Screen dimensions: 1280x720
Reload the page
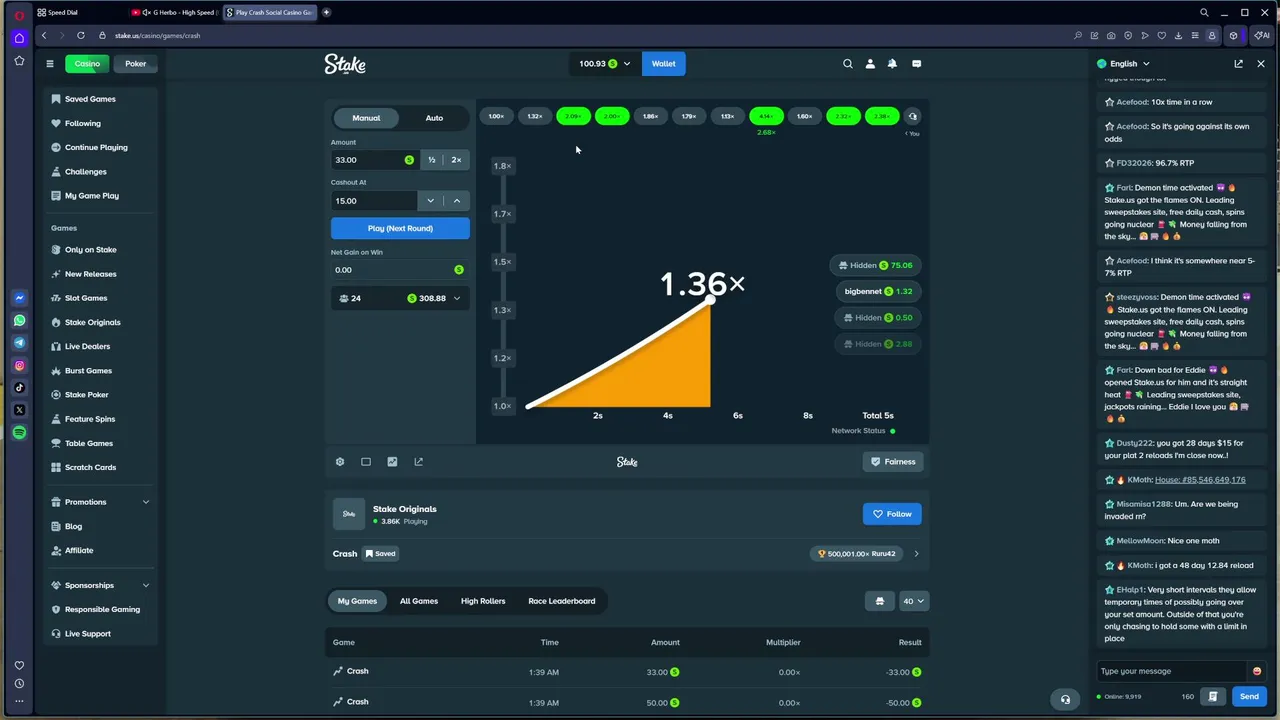(81, 36)
